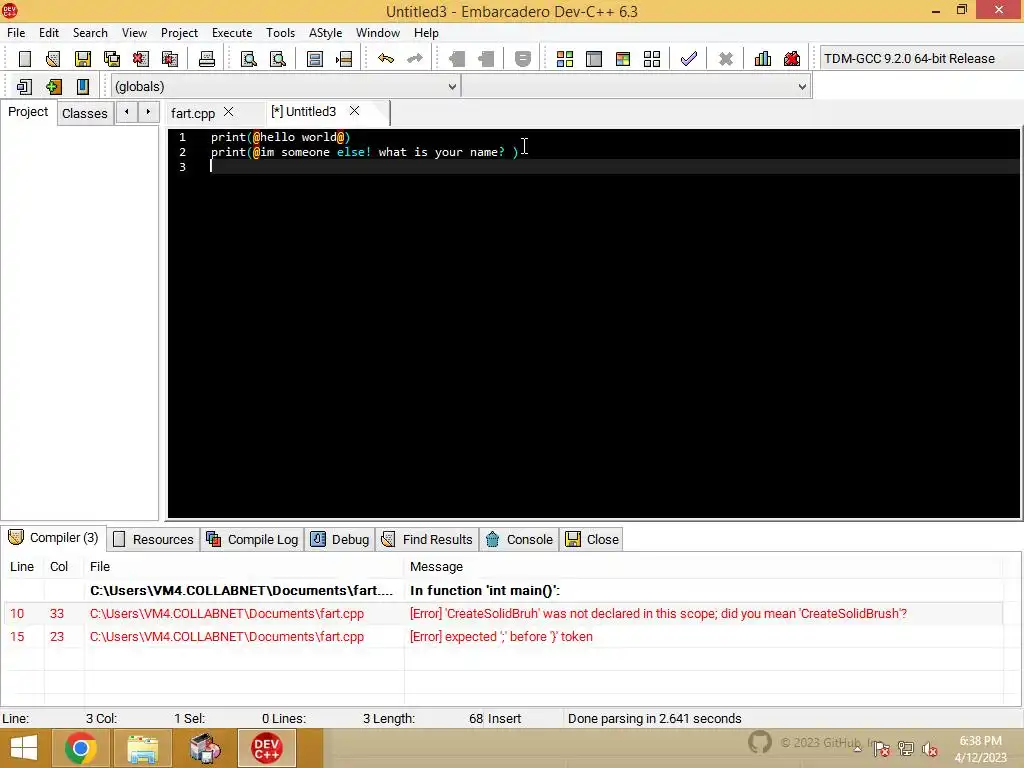
Task: Undo the last edit
Action: [x=386, y=59]
